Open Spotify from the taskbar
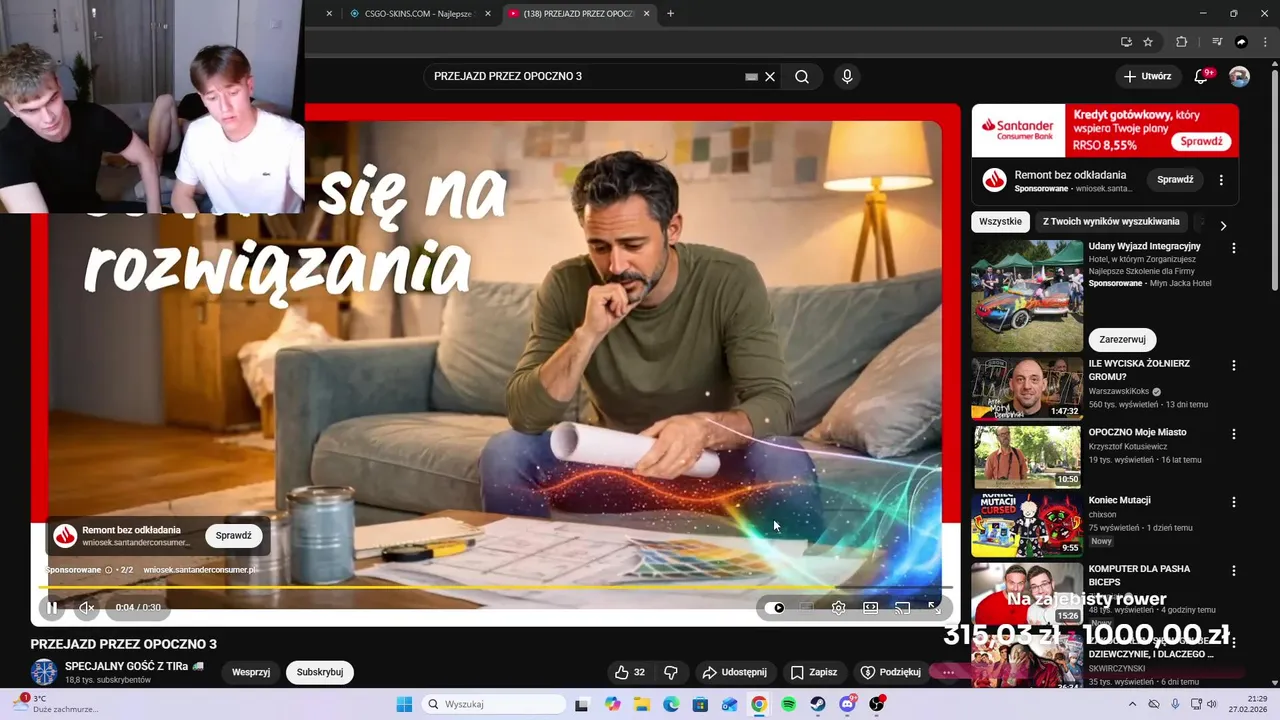The width and height of the screenshot is (1280, 720). (x=788, y=704)
